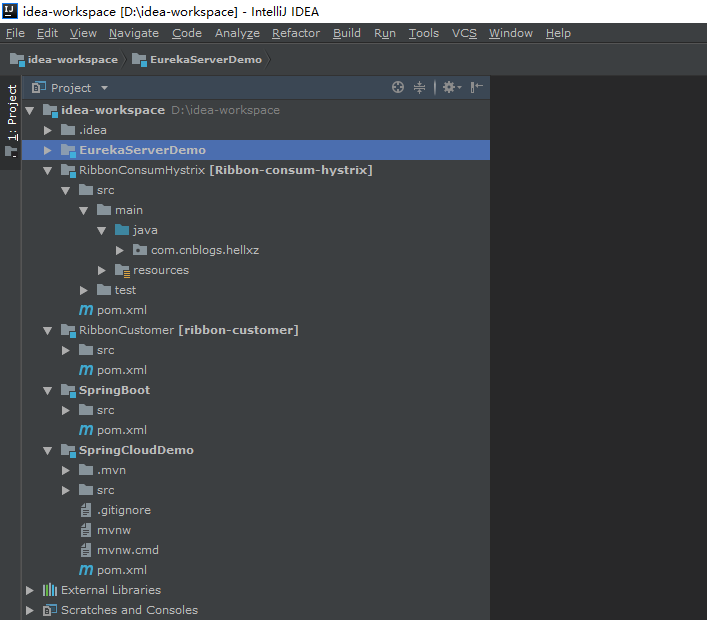Open the Project panel settings gear
The width and height of the screenshot is (707, 620).
tap(452, 87)
